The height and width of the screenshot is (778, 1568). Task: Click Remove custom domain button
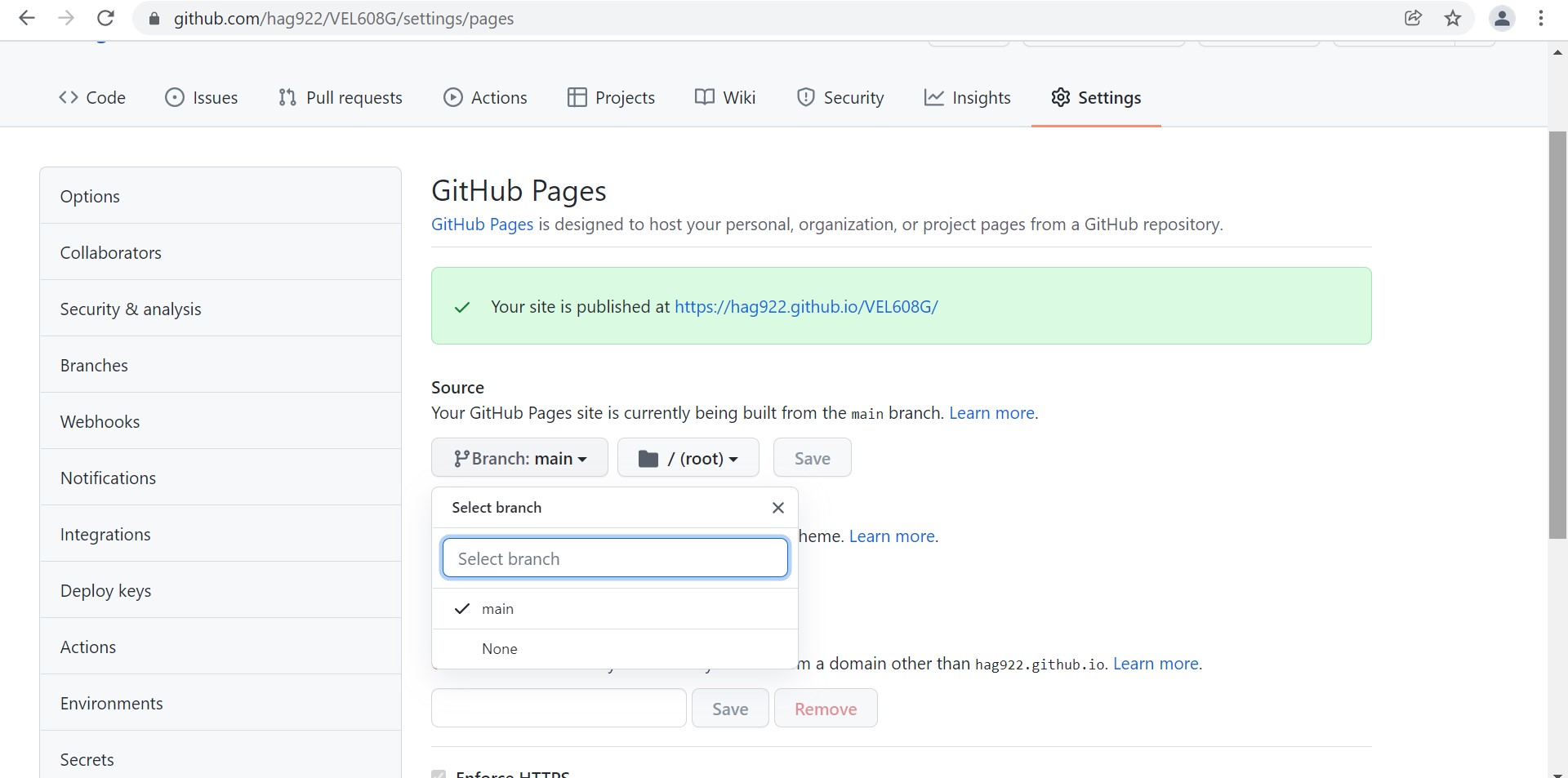[825, 709]
